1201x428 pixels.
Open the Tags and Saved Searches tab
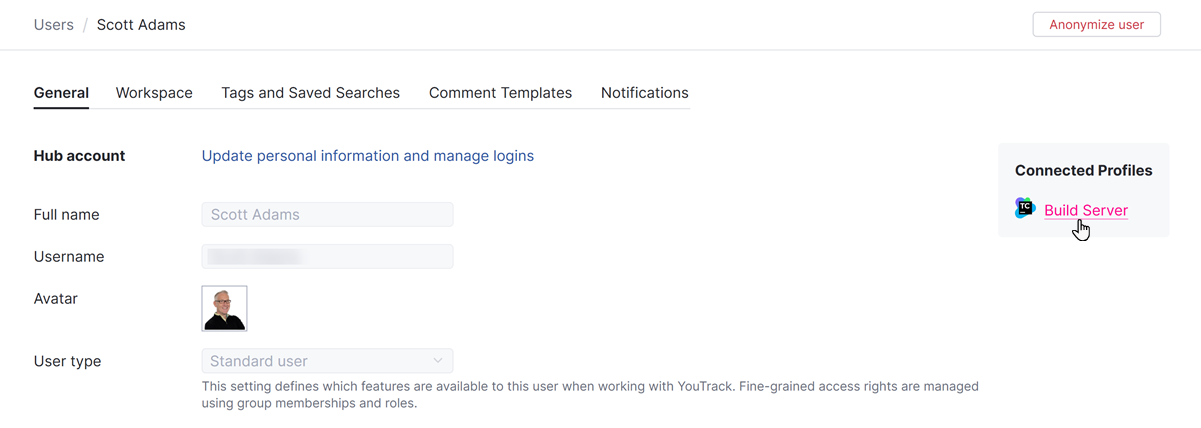tap(310, 93)
